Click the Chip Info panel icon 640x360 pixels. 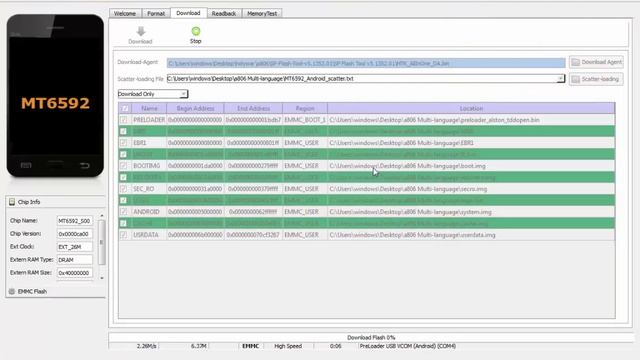click(x=12, y=202)
